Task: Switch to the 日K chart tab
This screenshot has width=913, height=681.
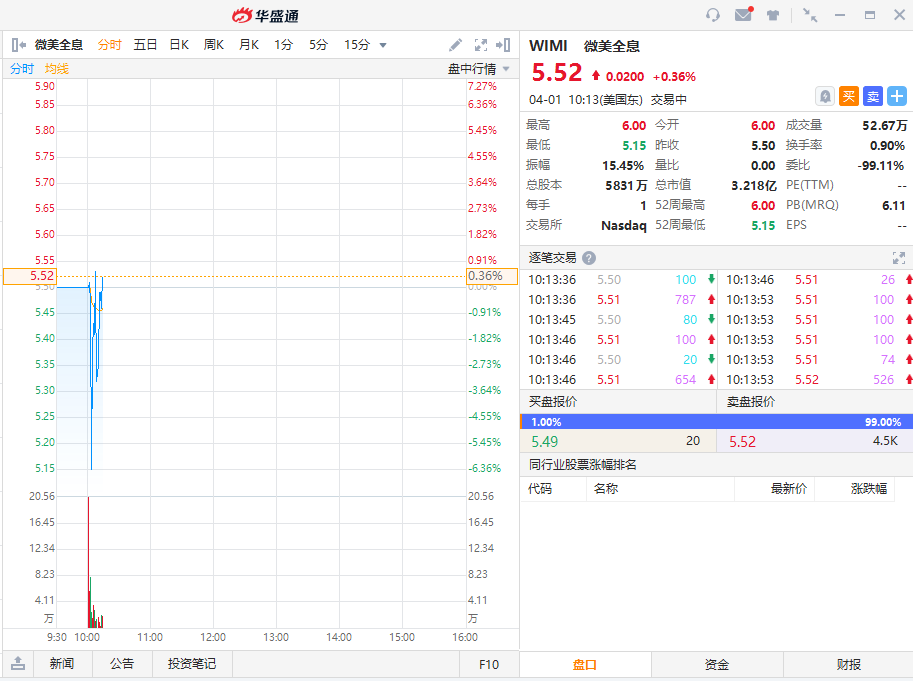Action: pos(179,45)
